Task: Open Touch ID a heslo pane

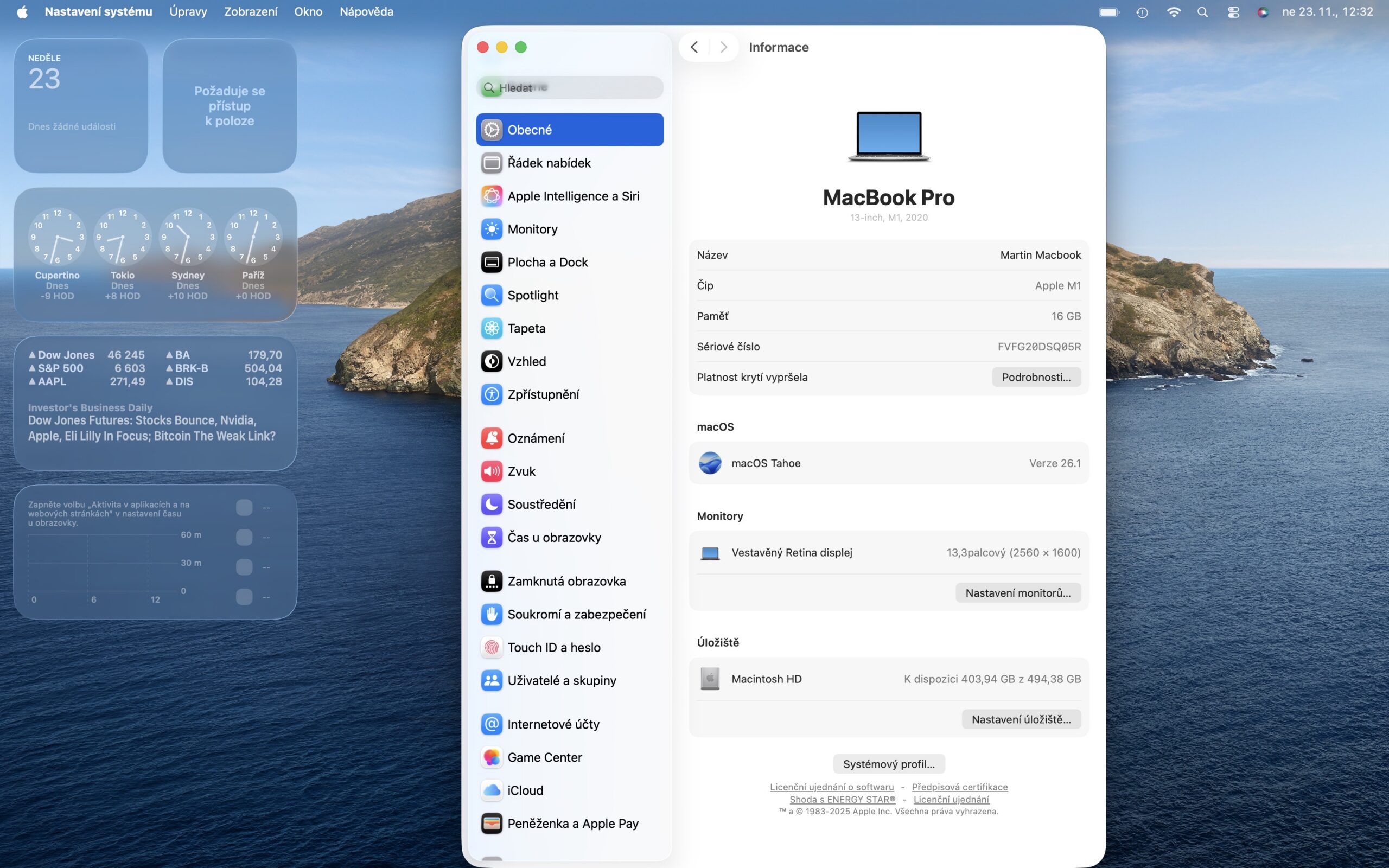Action: pyautogui.click(x=553, y=647)
